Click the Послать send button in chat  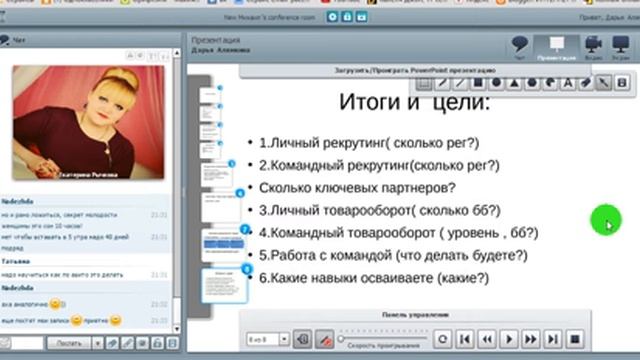click(x=69, y=343)
